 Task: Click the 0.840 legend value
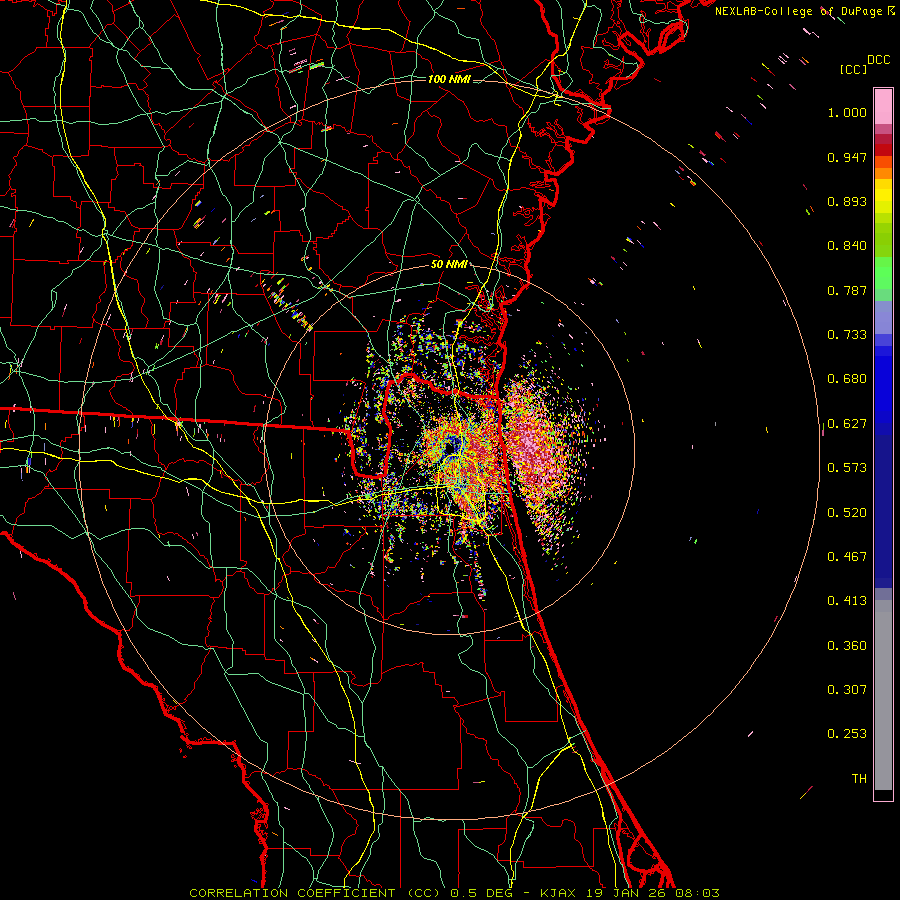click(847, 246)
